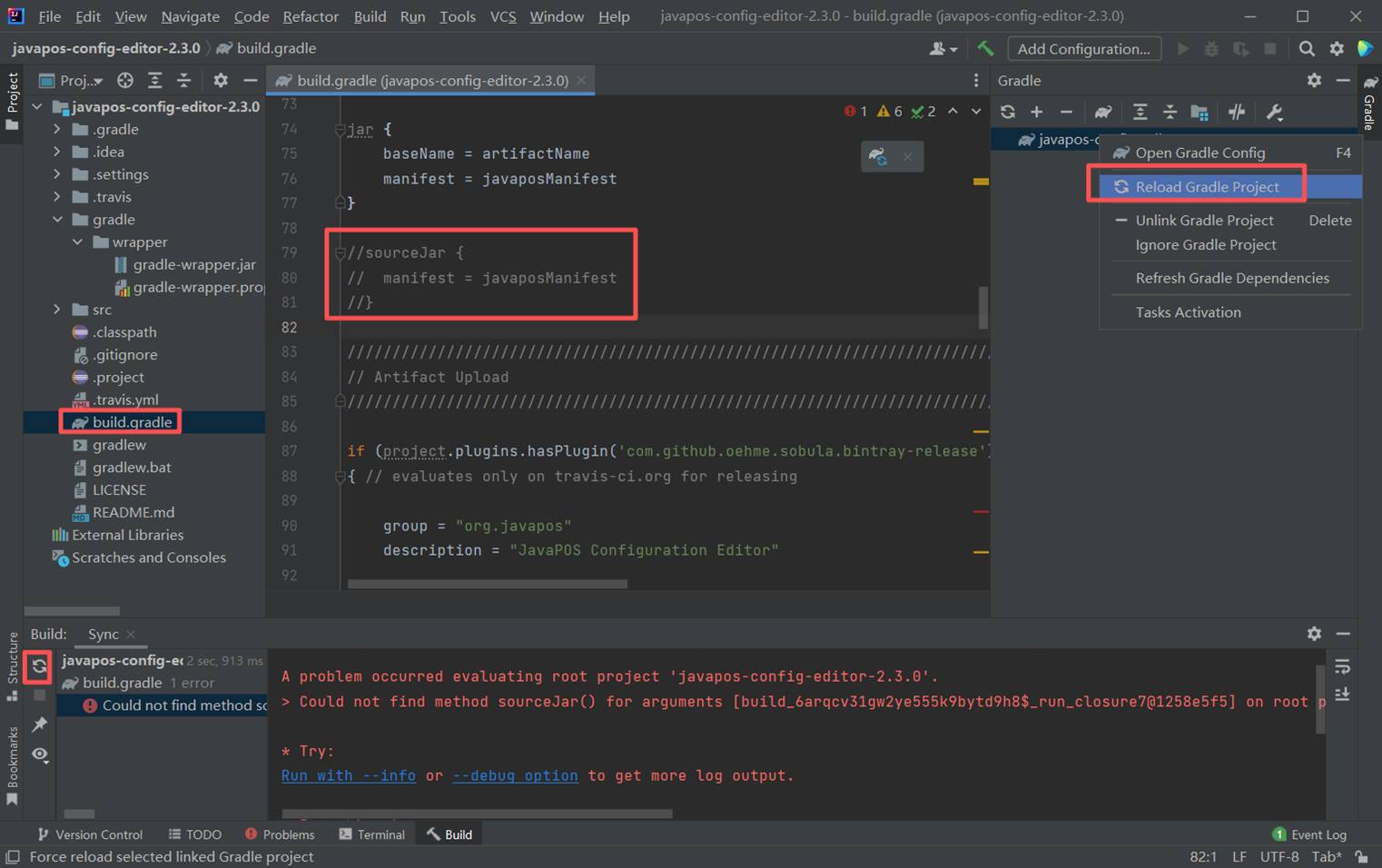Click Add Configuration... button
The width and height of the screenshot is (1382, 868).
click(1083, 49)
